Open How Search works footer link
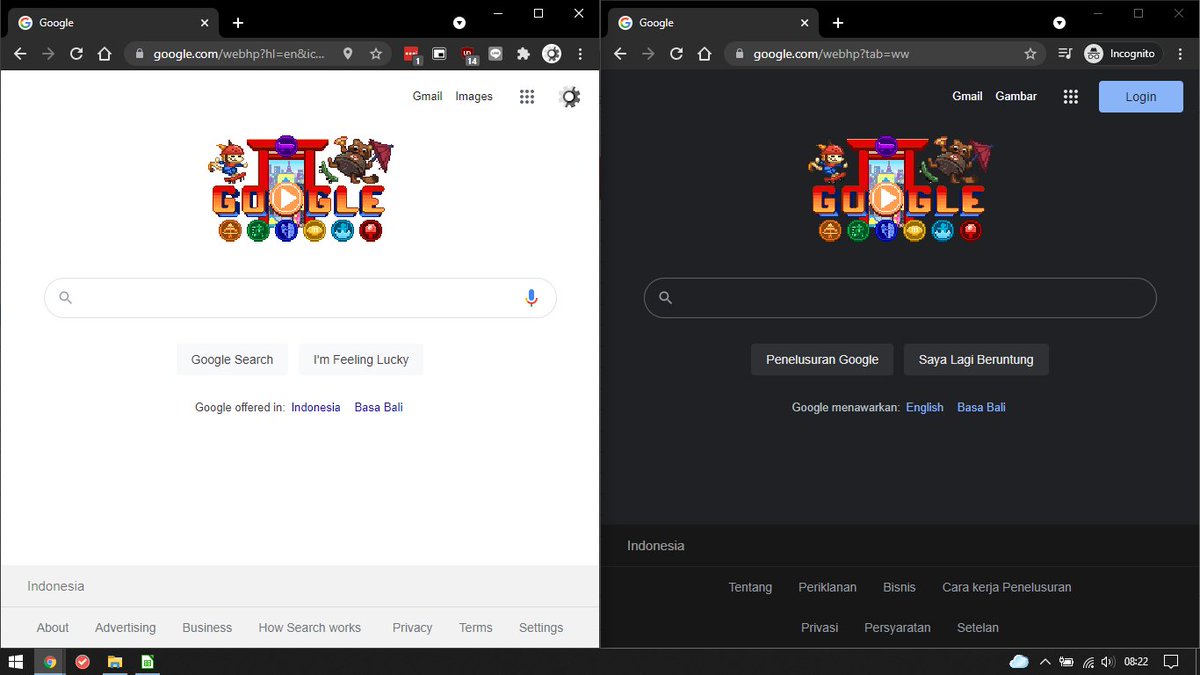The width and height of the screenshot is (1200, 675). [x=310, y=628]
